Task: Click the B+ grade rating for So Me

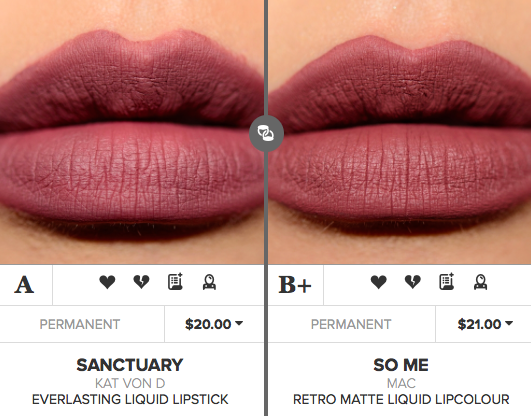Action: (295, 285)
